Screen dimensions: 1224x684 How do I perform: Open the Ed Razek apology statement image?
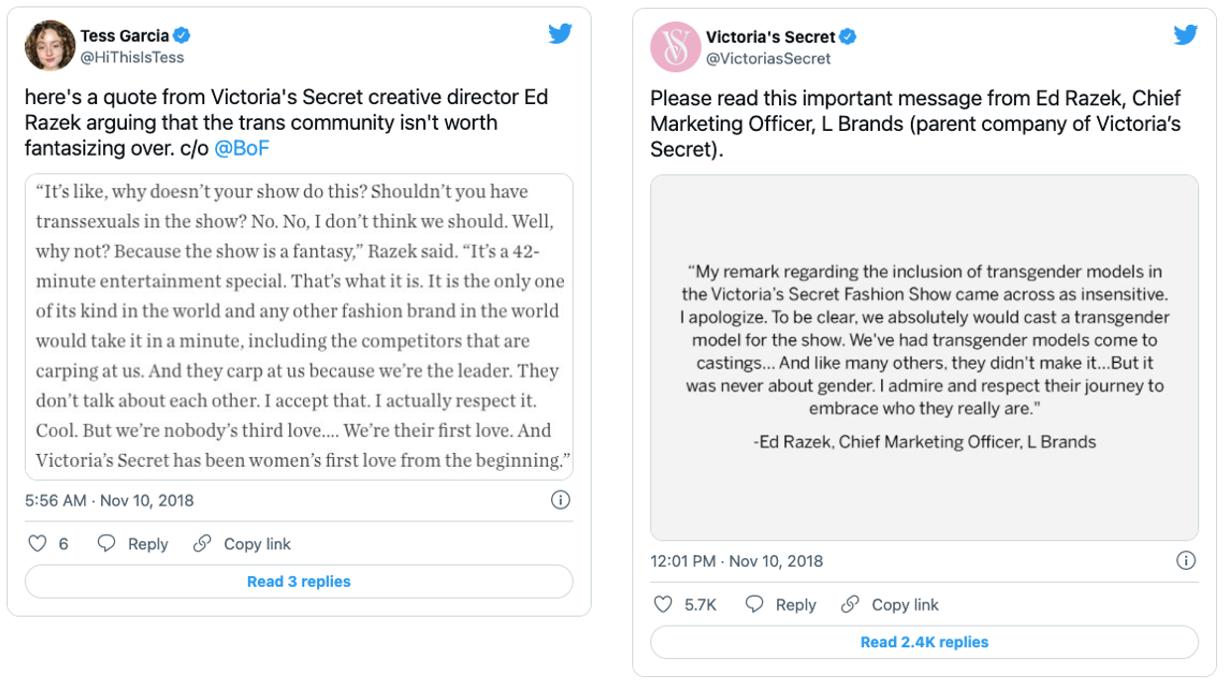924,358
